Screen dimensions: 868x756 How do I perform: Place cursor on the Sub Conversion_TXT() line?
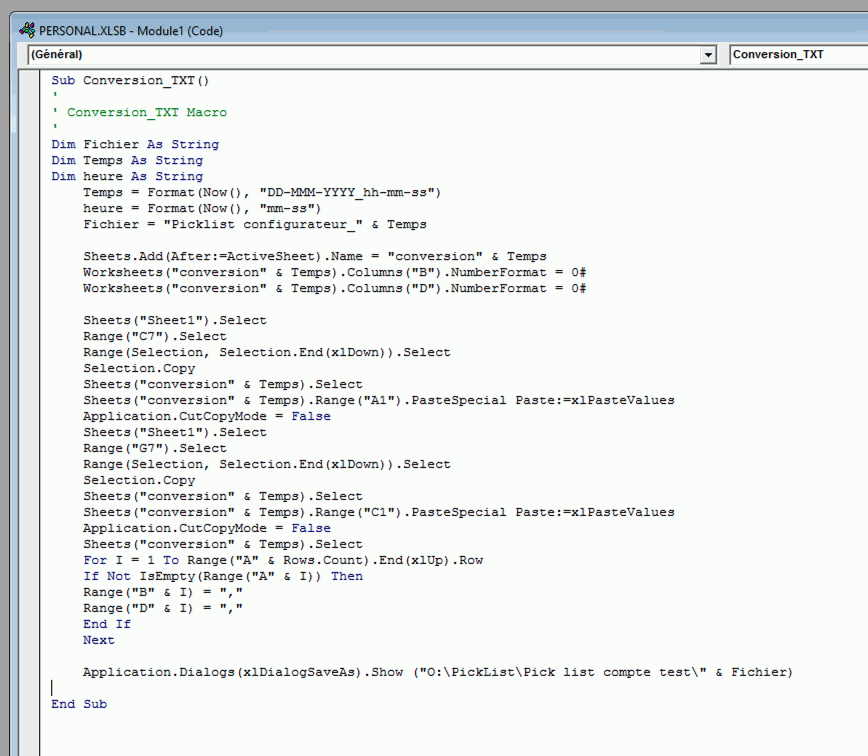tap(130, 80)
